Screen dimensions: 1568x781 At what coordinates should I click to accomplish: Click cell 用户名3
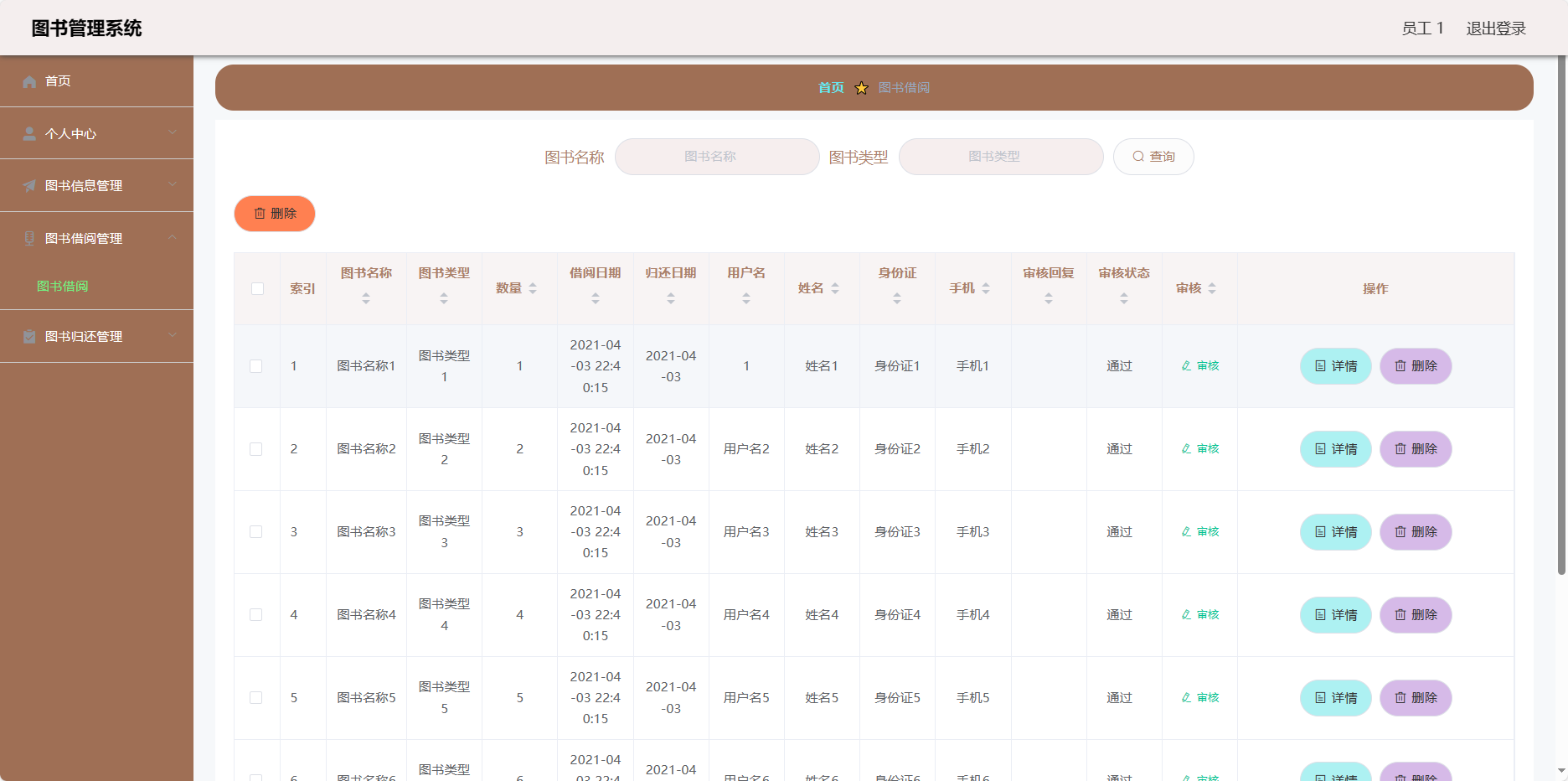pyautogui.click(x=746, y=532)
